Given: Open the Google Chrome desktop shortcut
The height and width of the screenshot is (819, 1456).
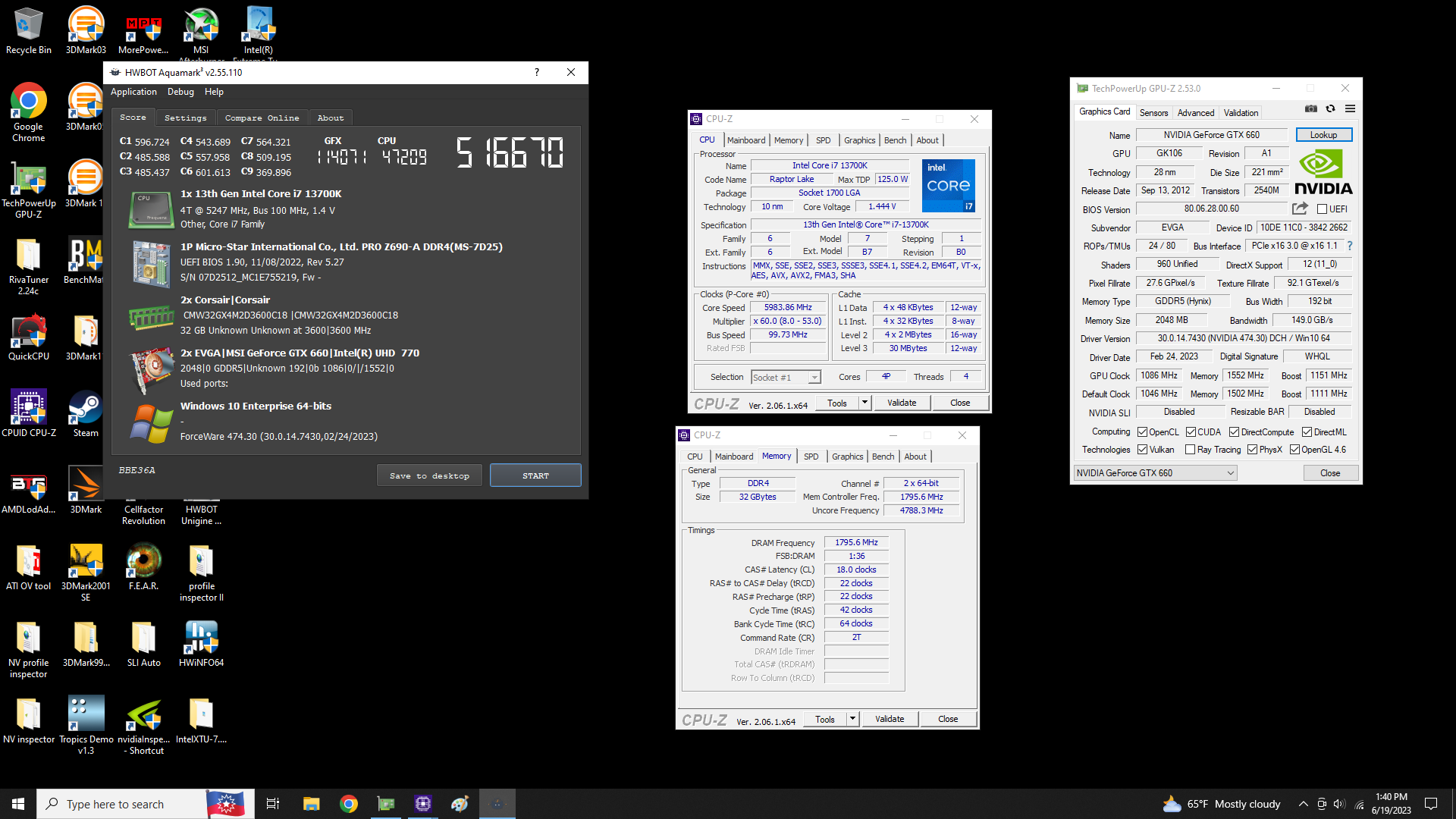Looking at the screenshot, I should point(29,112).
